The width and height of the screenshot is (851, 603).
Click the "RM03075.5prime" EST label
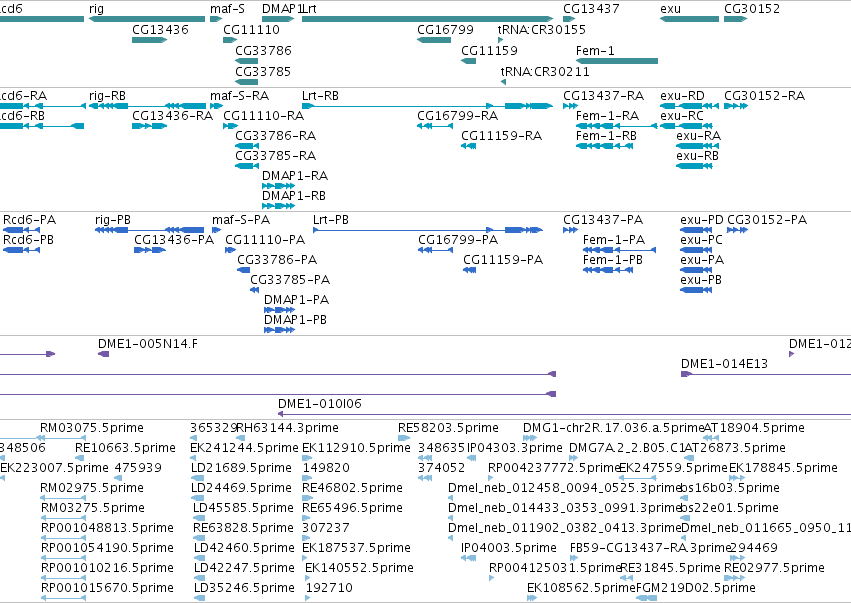pyautogui.click(x=92, y=428)
